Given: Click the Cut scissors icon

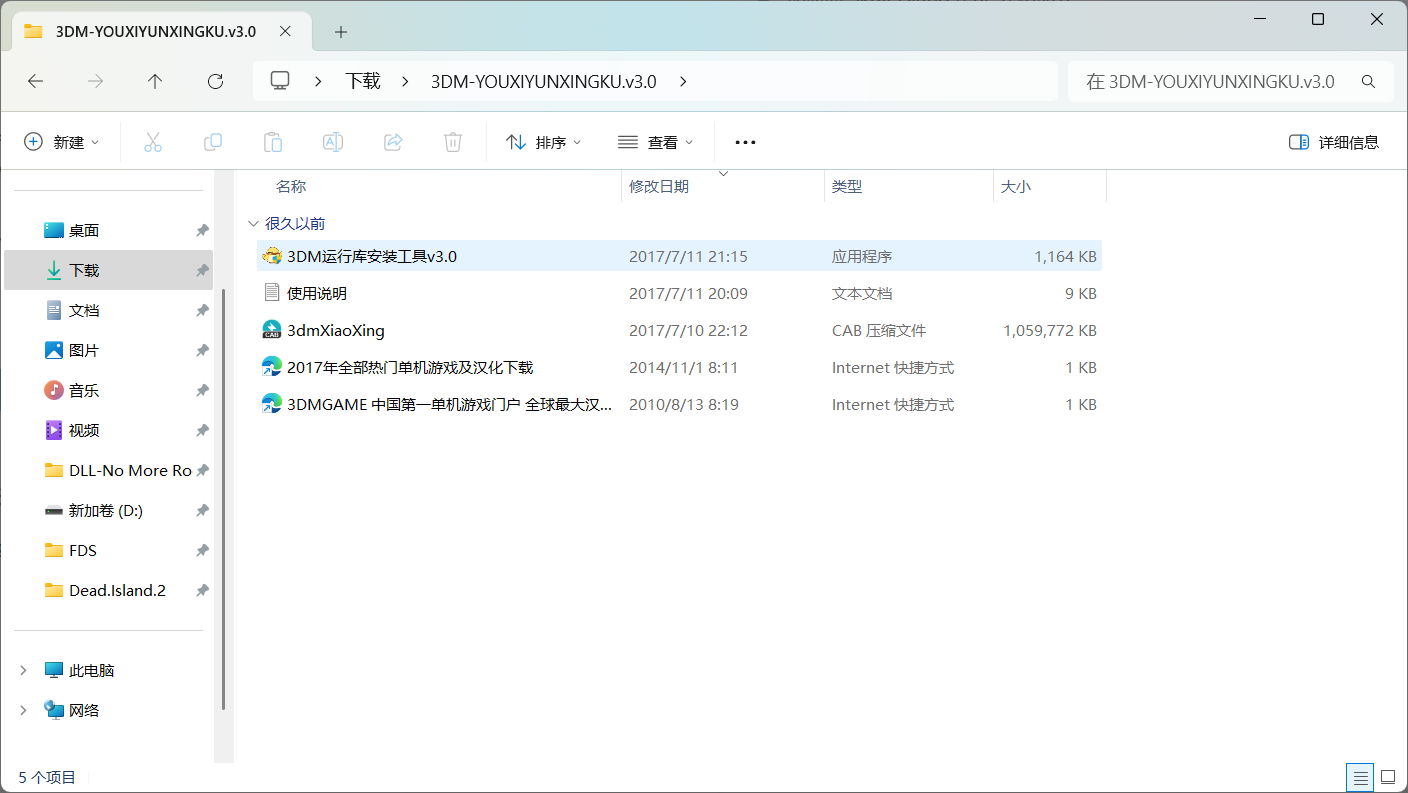Looking at the screenshot, I should point(153,142).
